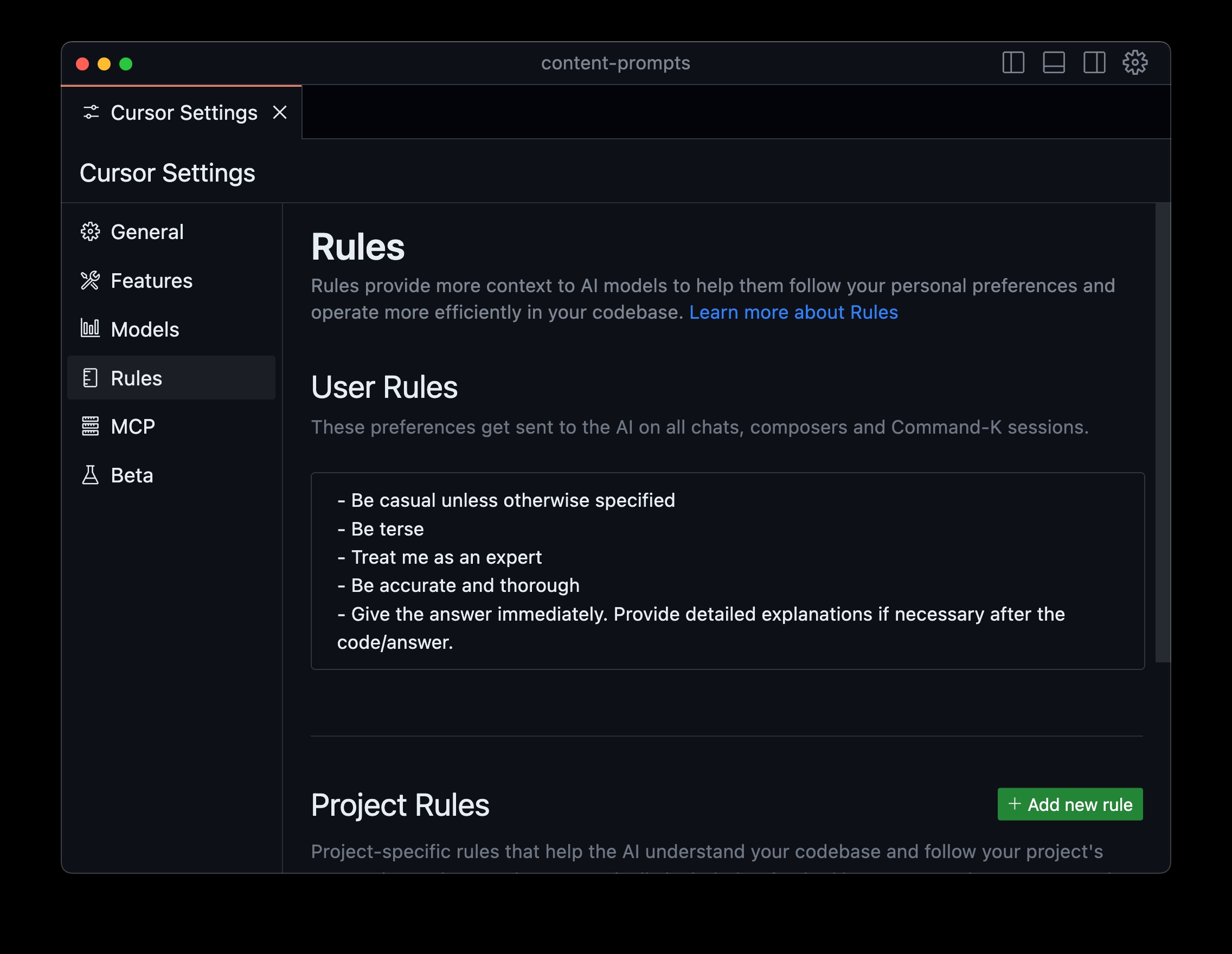Click the yellow minimize window button
The image size is (1232, 954).
point(104,64)
